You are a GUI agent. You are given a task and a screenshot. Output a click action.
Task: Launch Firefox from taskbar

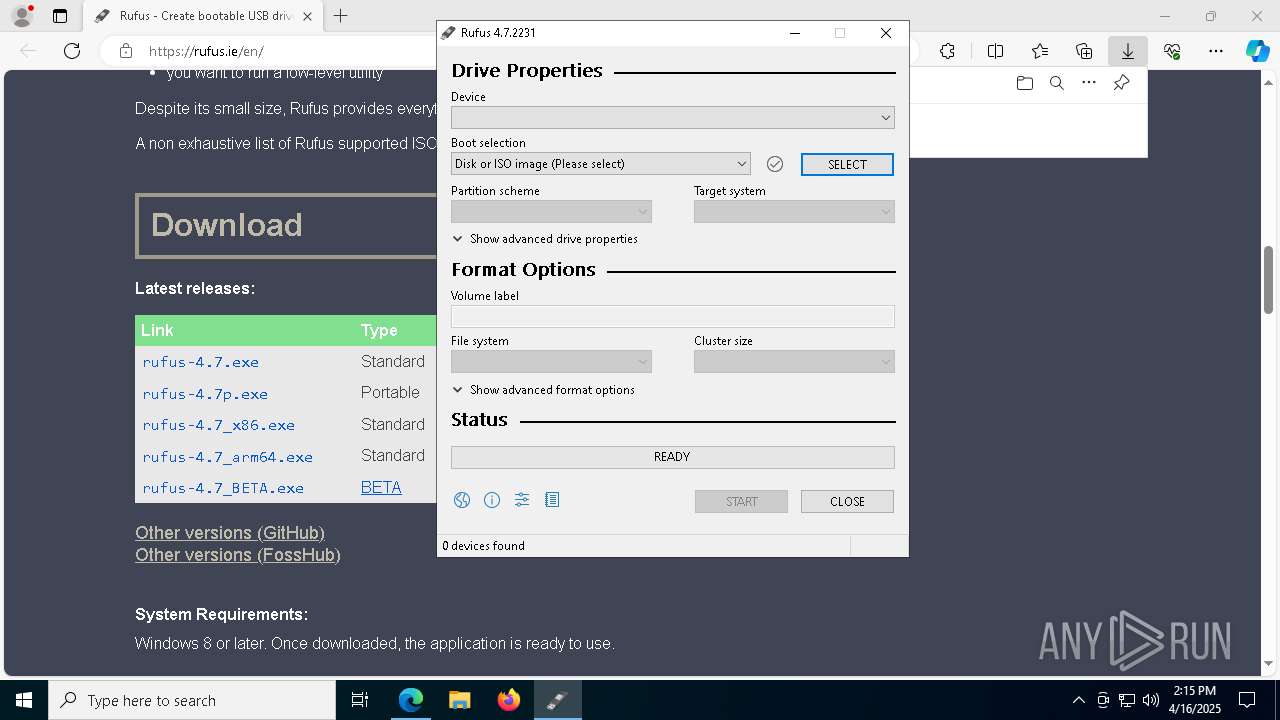(509, 700)
